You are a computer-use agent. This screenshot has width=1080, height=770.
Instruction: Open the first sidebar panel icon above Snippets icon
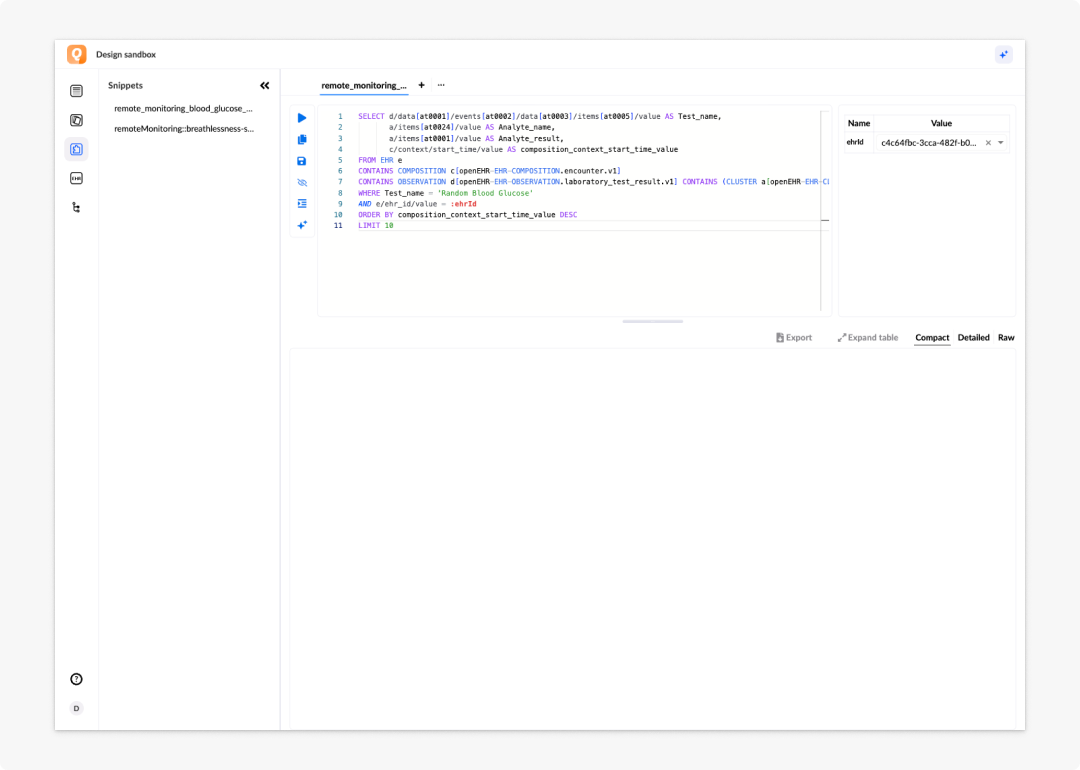tap(76, 91)
